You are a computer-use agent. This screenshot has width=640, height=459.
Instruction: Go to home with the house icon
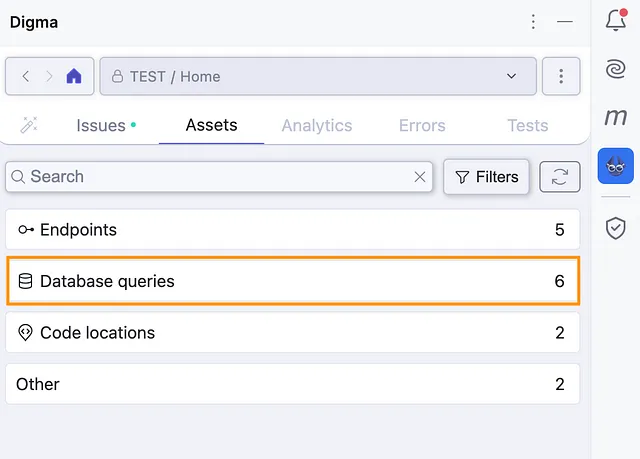click(74, 76)
